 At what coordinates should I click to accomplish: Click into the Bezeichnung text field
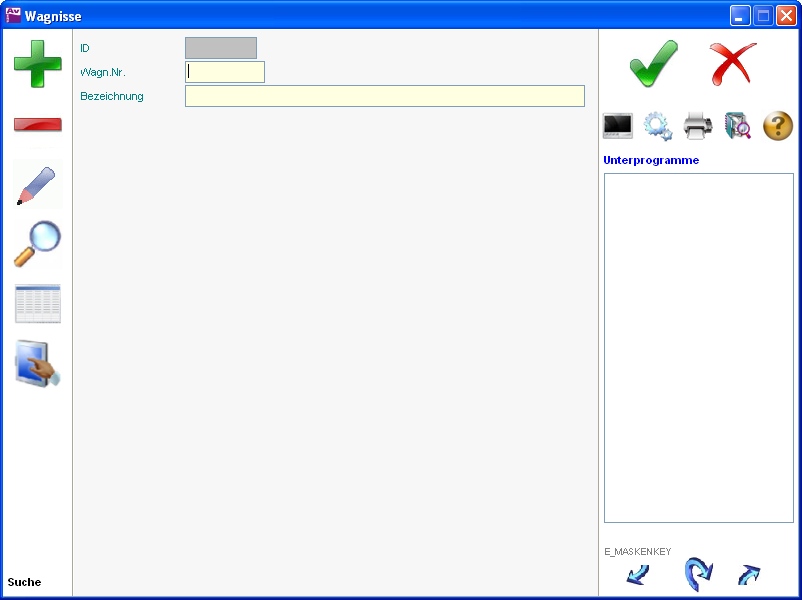tap(384, 96)
